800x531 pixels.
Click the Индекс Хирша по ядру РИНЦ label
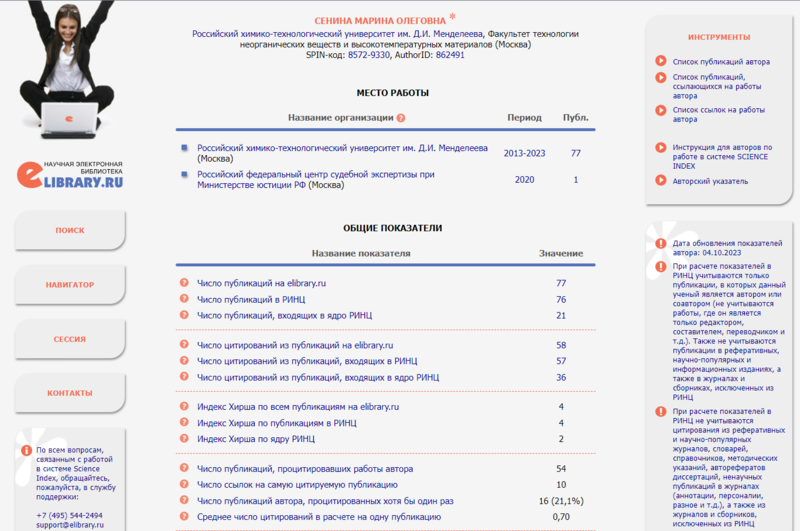click(x=256, y=439)
